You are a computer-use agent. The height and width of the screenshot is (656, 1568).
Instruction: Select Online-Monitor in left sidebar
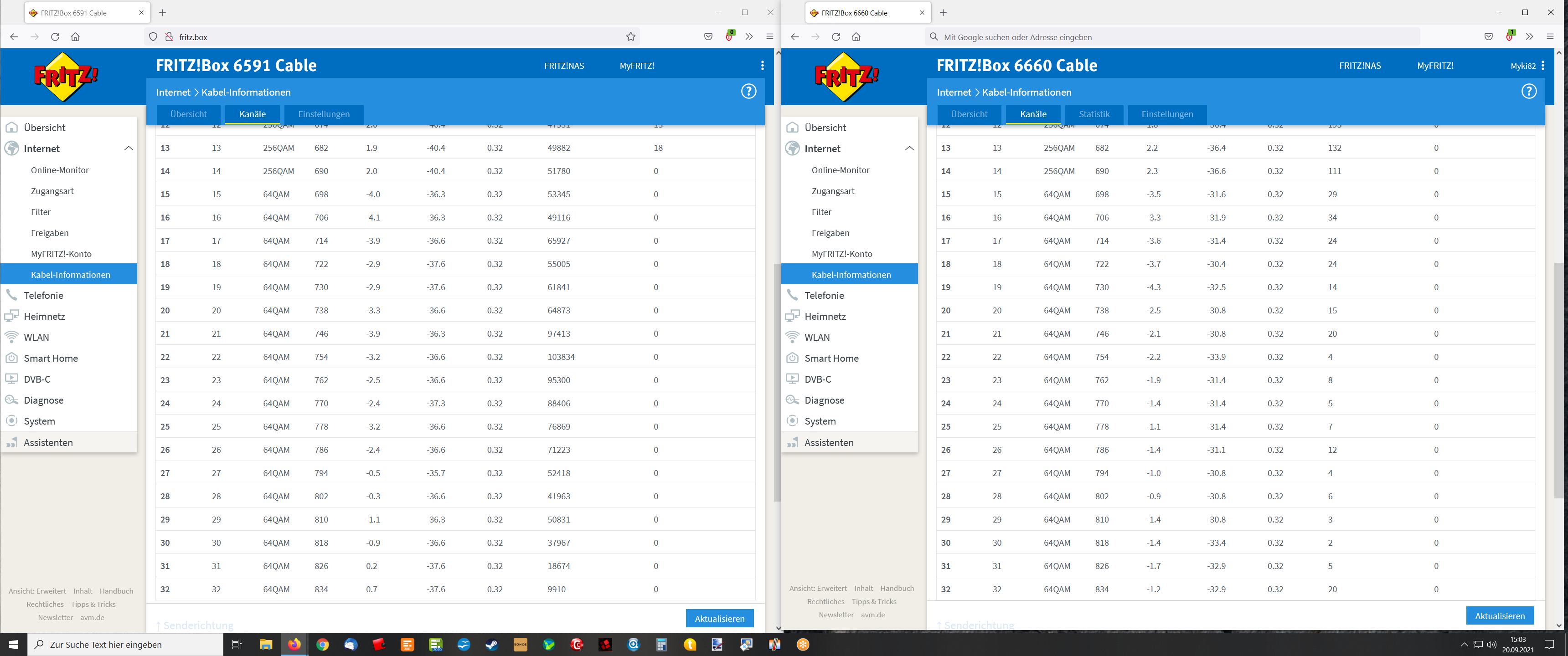coord(60,170)
